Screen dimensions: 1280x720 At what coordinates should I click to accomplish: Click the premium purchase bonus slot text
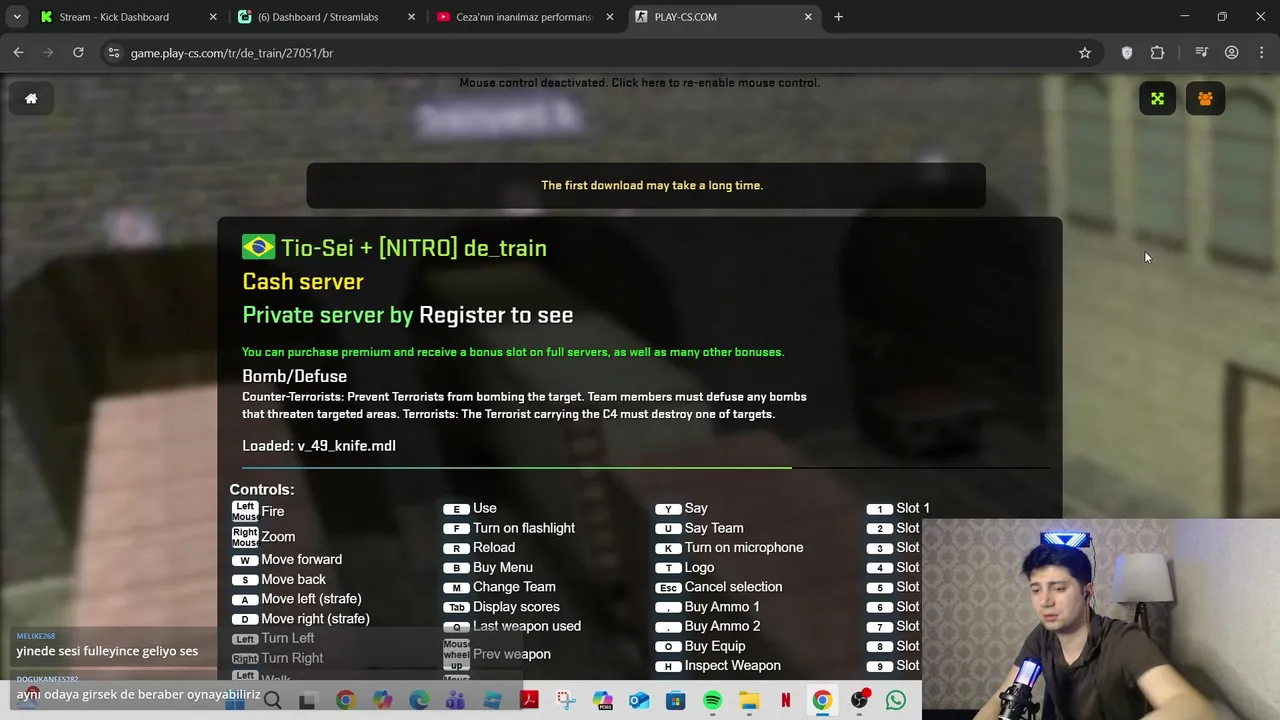513,352
